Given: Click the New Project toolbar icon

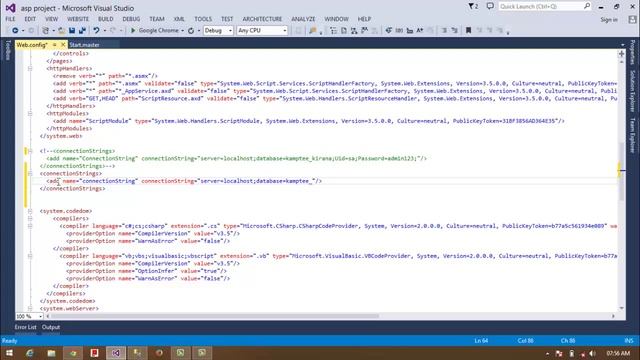Looking at the screenshot, I should coord(46,31).
